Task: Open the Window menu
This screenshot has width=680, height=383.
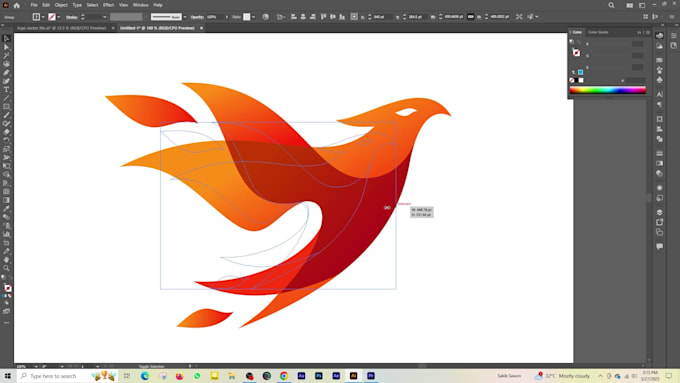Action: (141, 5)
